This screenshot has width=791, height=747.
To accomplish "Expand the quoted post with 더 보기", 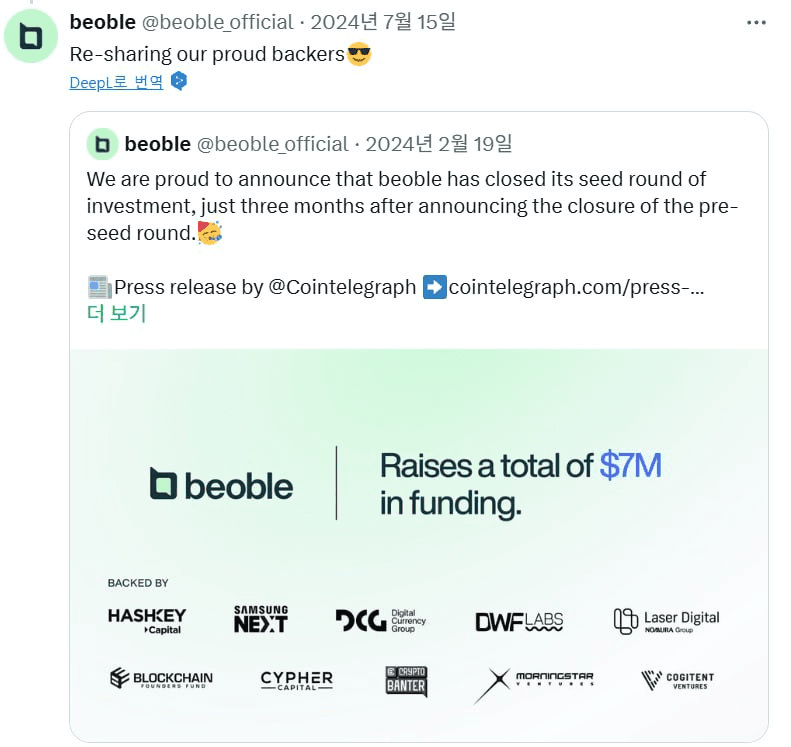I will 117,313.
